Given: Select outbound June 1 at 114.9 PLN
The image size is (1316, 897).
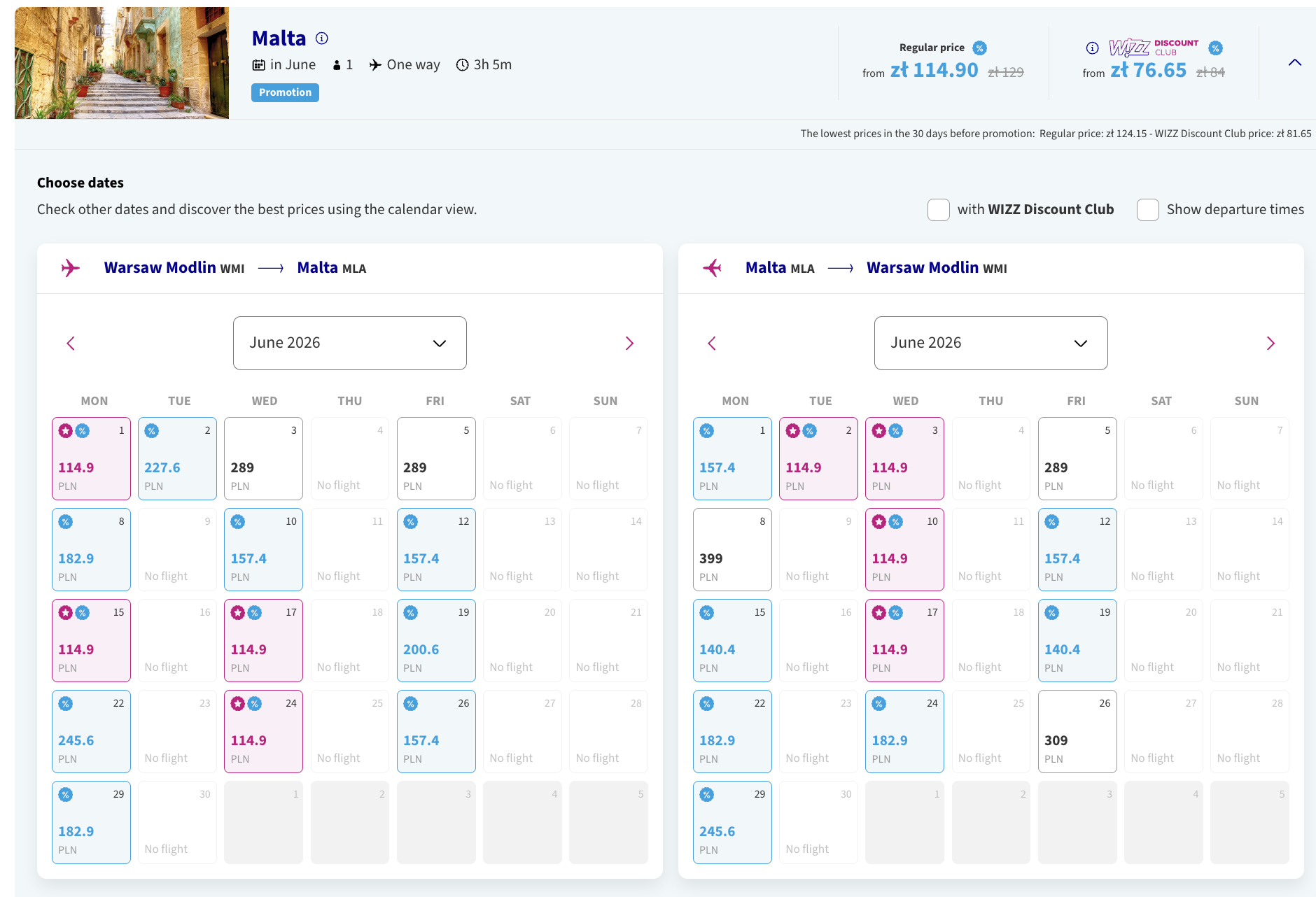Looking at the screenshot, I should tap(91, 459).
